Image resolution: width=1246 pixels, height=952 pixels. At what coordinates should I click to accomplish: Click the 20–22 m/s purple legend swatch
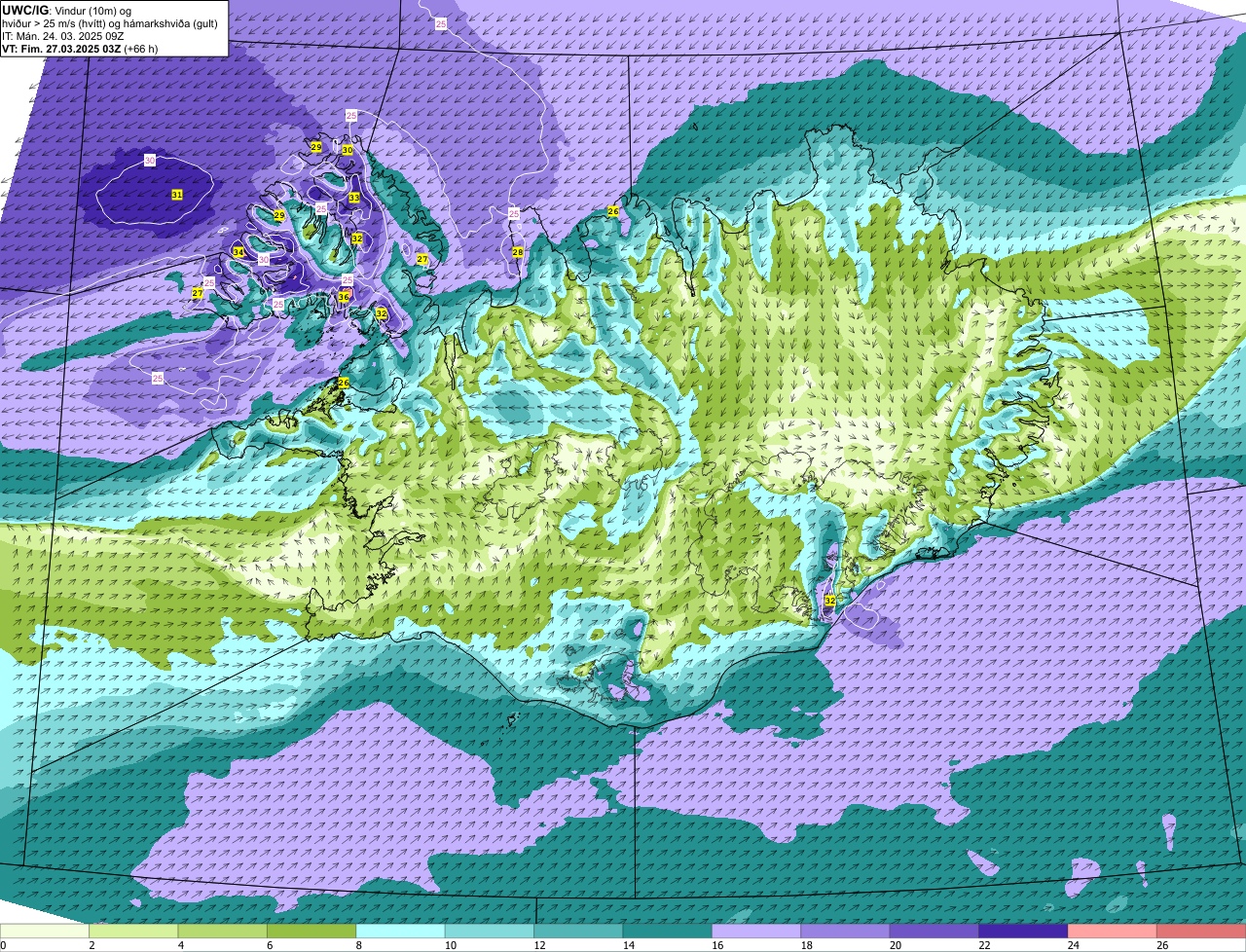934,931
